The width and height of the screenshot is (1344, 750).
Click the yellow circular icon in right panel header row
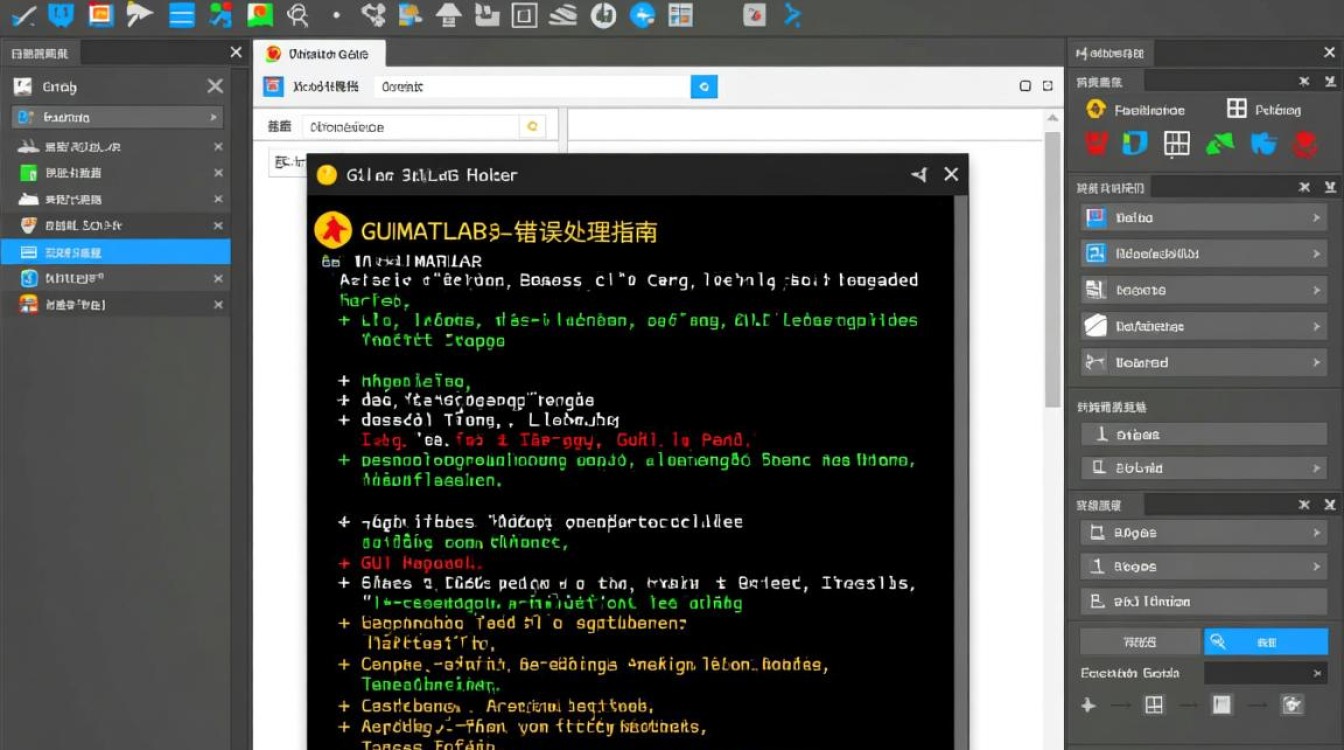tap(1096, 110)
